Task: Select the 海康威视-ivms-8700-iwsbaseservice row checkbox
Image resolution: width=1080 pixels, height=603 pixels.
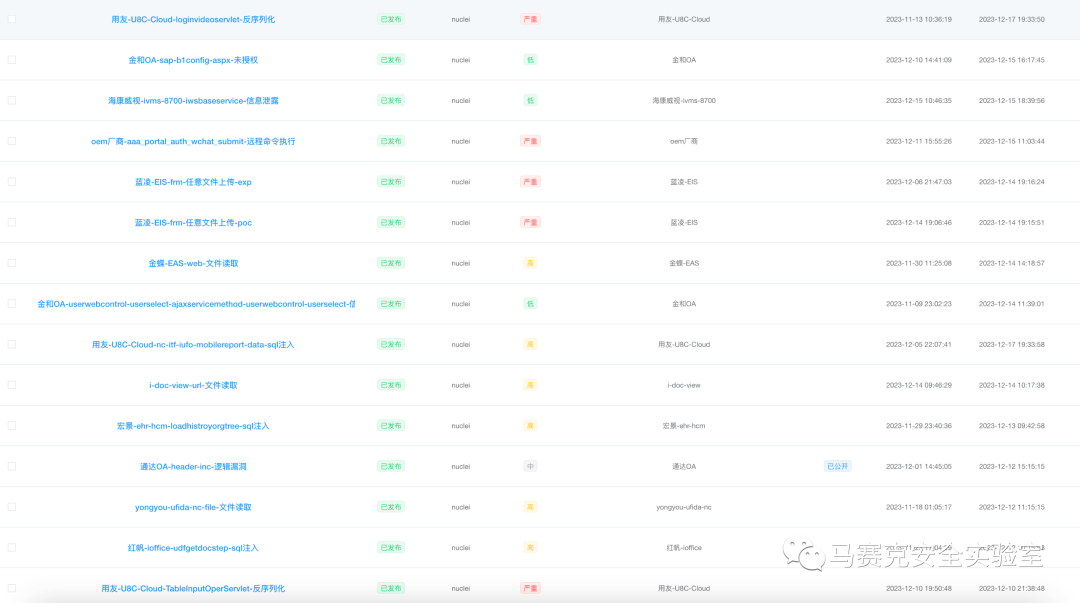Action: coord(12,101)
